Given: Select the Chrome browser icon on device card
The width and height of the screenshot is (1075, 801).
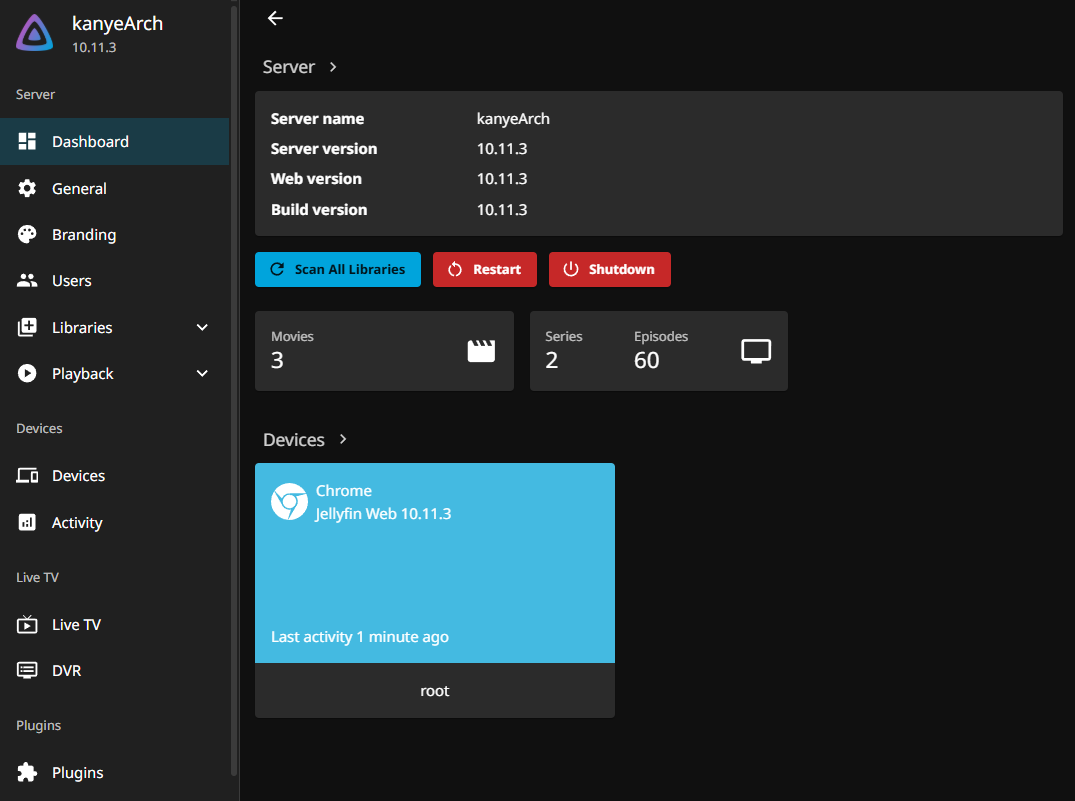Looking at the screenshot, I should point(289,501).
